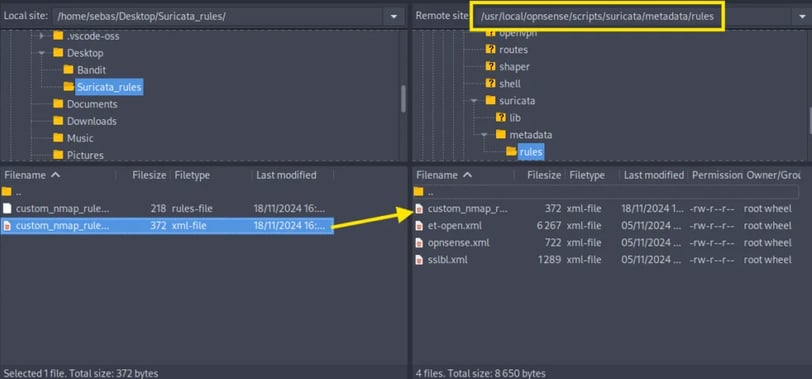
Task: Select routes in the remote tree
Action: click(x=514, y=50)
